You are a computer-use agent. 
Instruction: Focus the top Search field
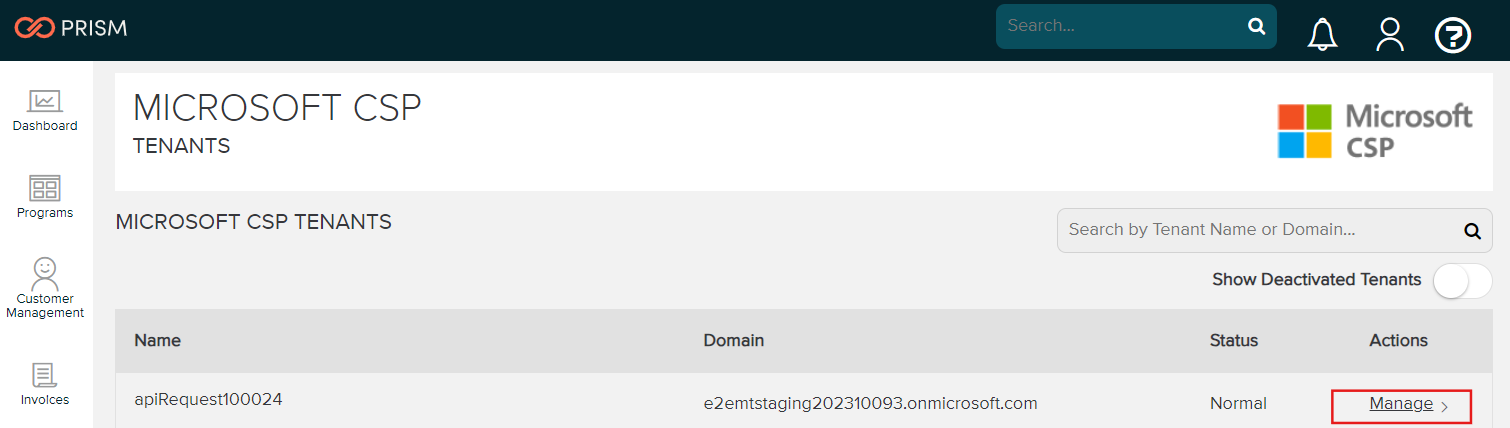[x=1122, y=26]
